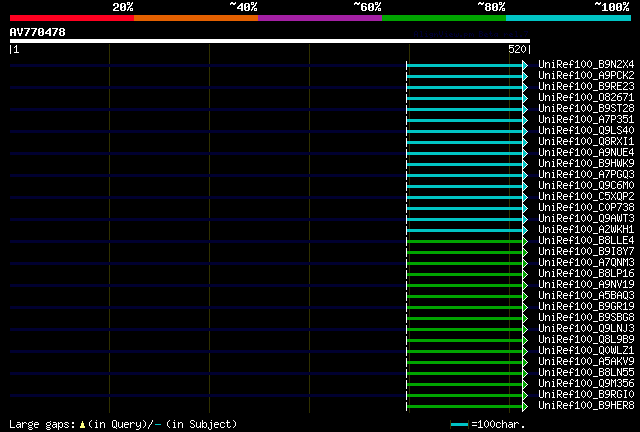
Task: Select the label UniRef100_A5BAQ3
Action: click(x=586, y=296)
